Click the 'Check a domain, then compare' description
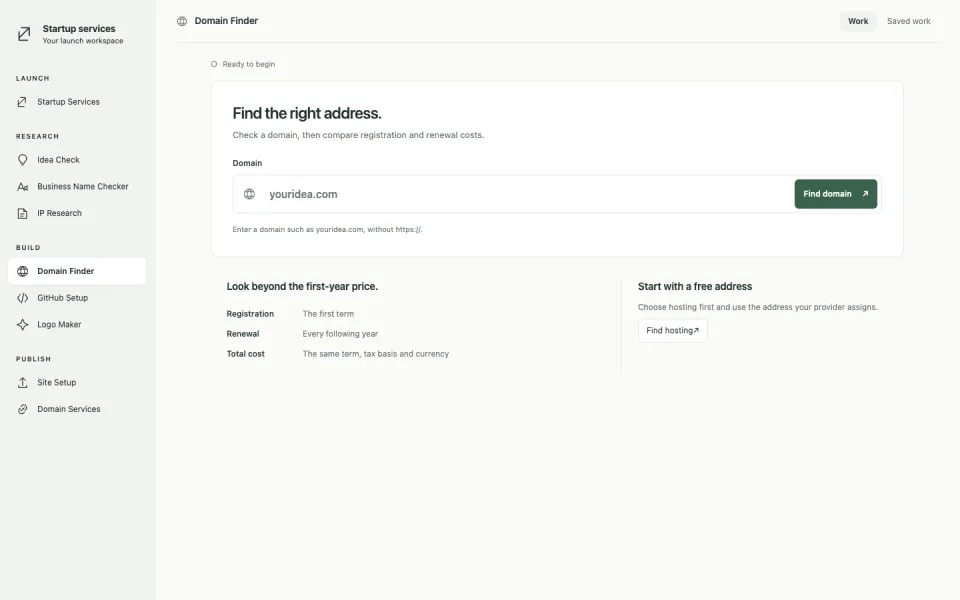The image size is (960, 600). click(x=358, y=135)
